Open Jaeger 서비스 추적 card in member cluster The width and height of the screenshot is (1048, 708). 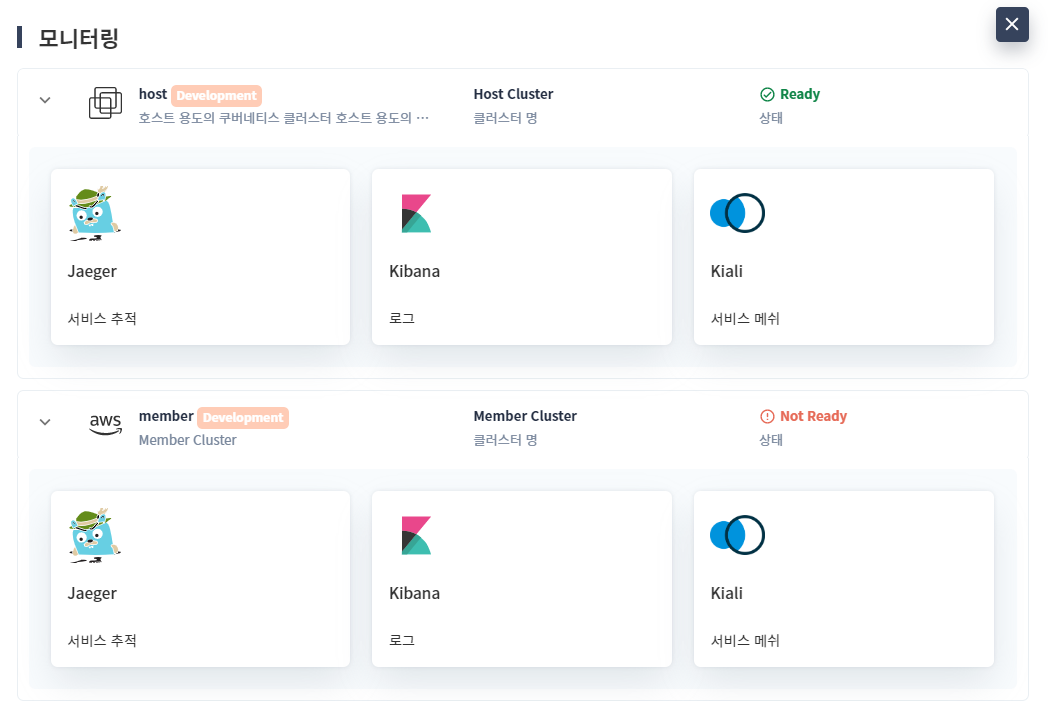tap(201, 579)
